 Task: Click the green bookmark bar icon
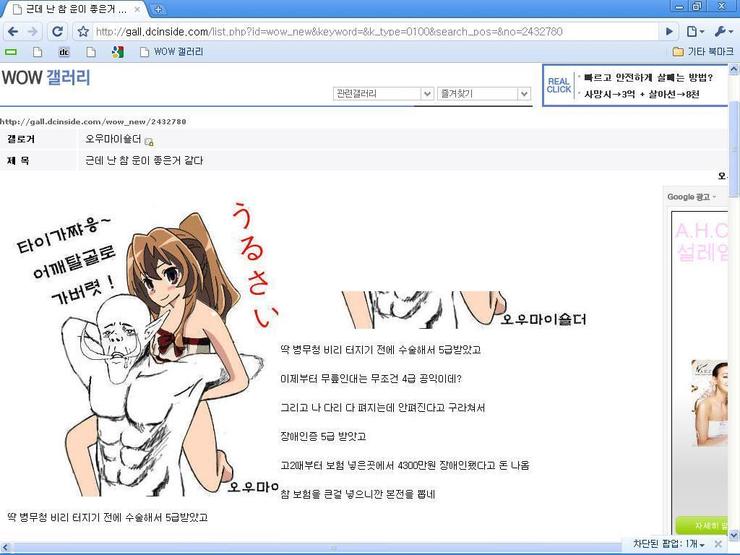tap(11, 52)
